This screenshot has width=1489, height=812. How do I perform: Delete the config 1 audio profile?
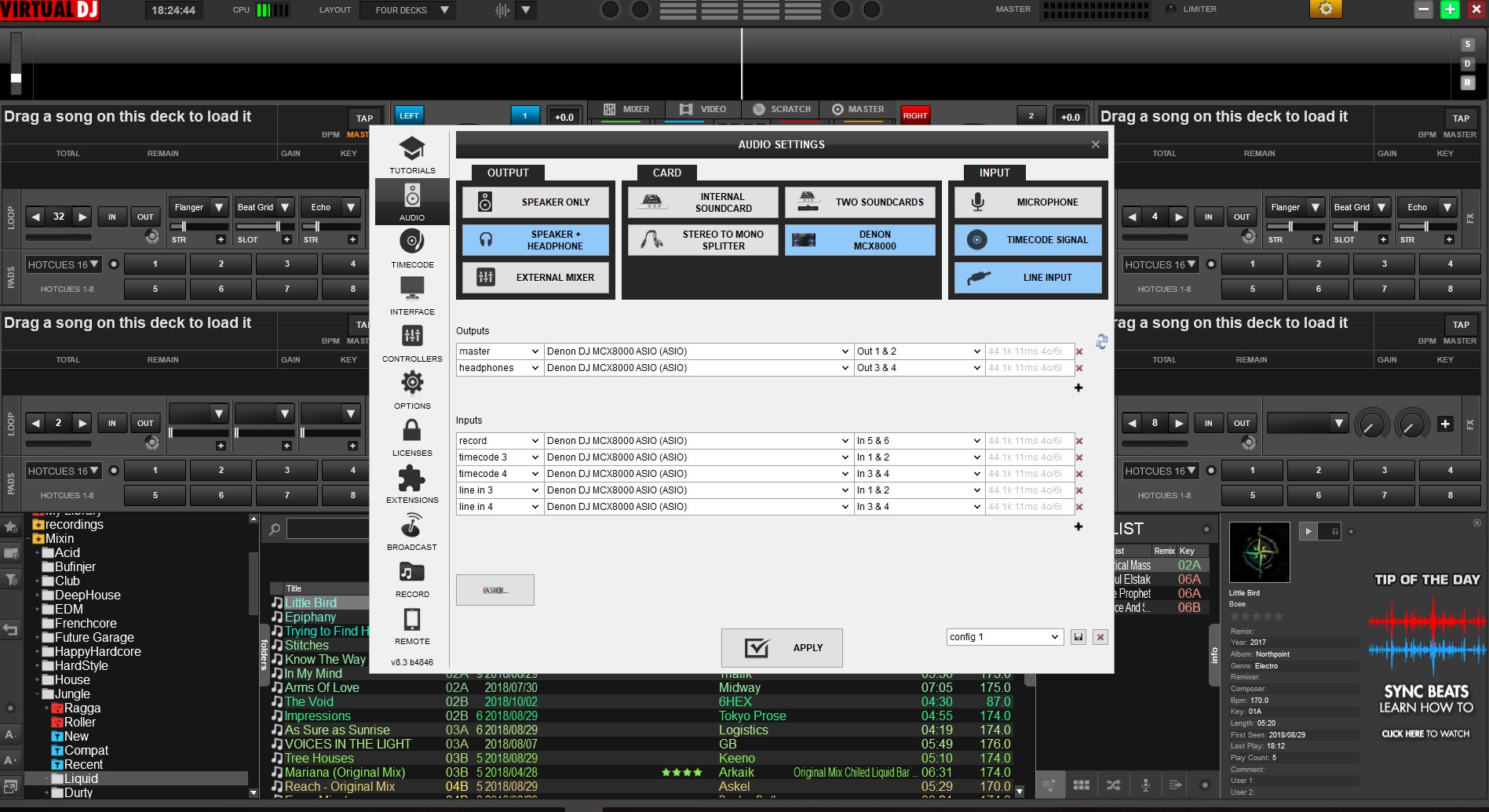[x=1100, y=637]
